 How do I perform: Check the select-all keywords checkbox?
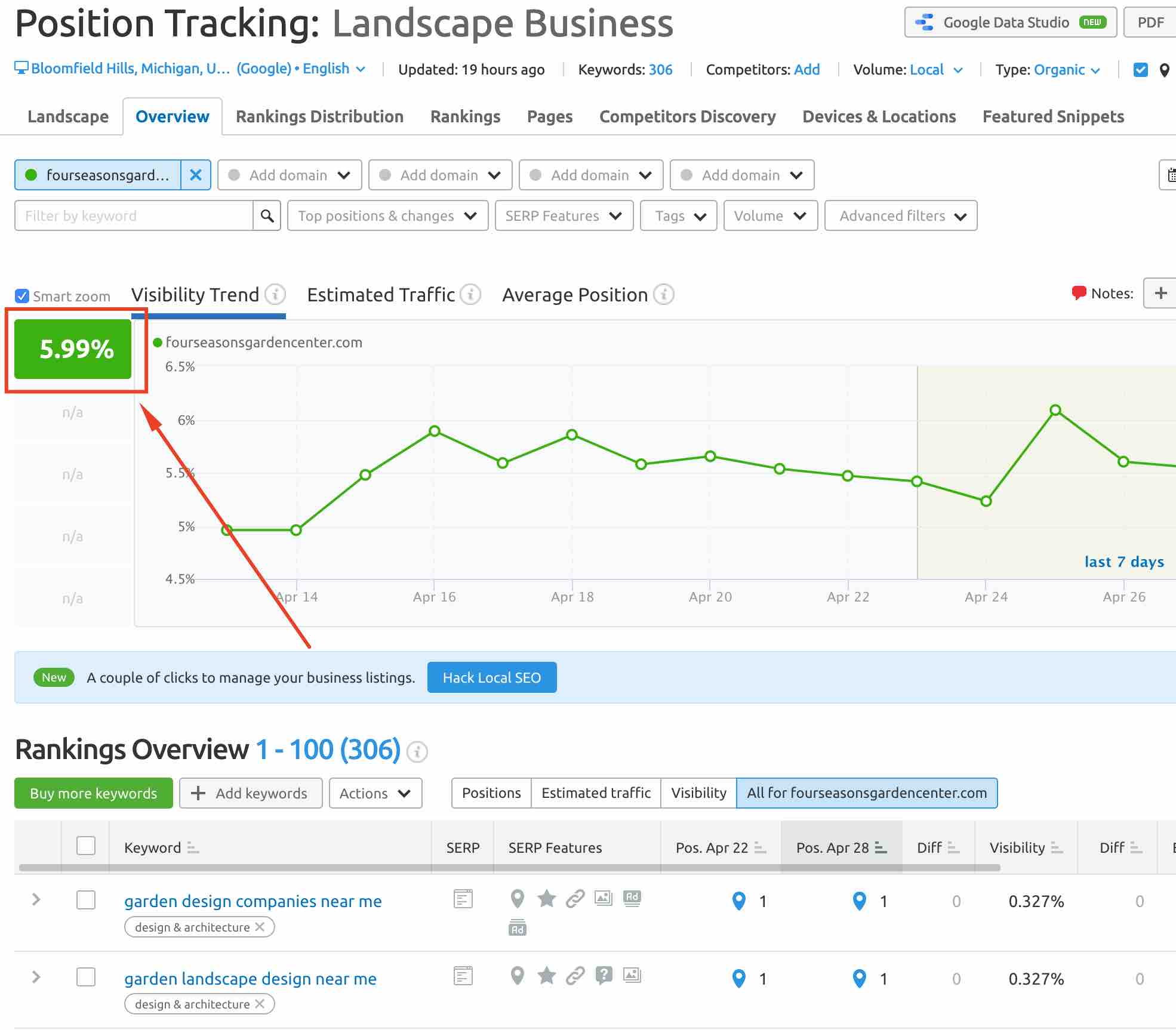pos(86,846)
